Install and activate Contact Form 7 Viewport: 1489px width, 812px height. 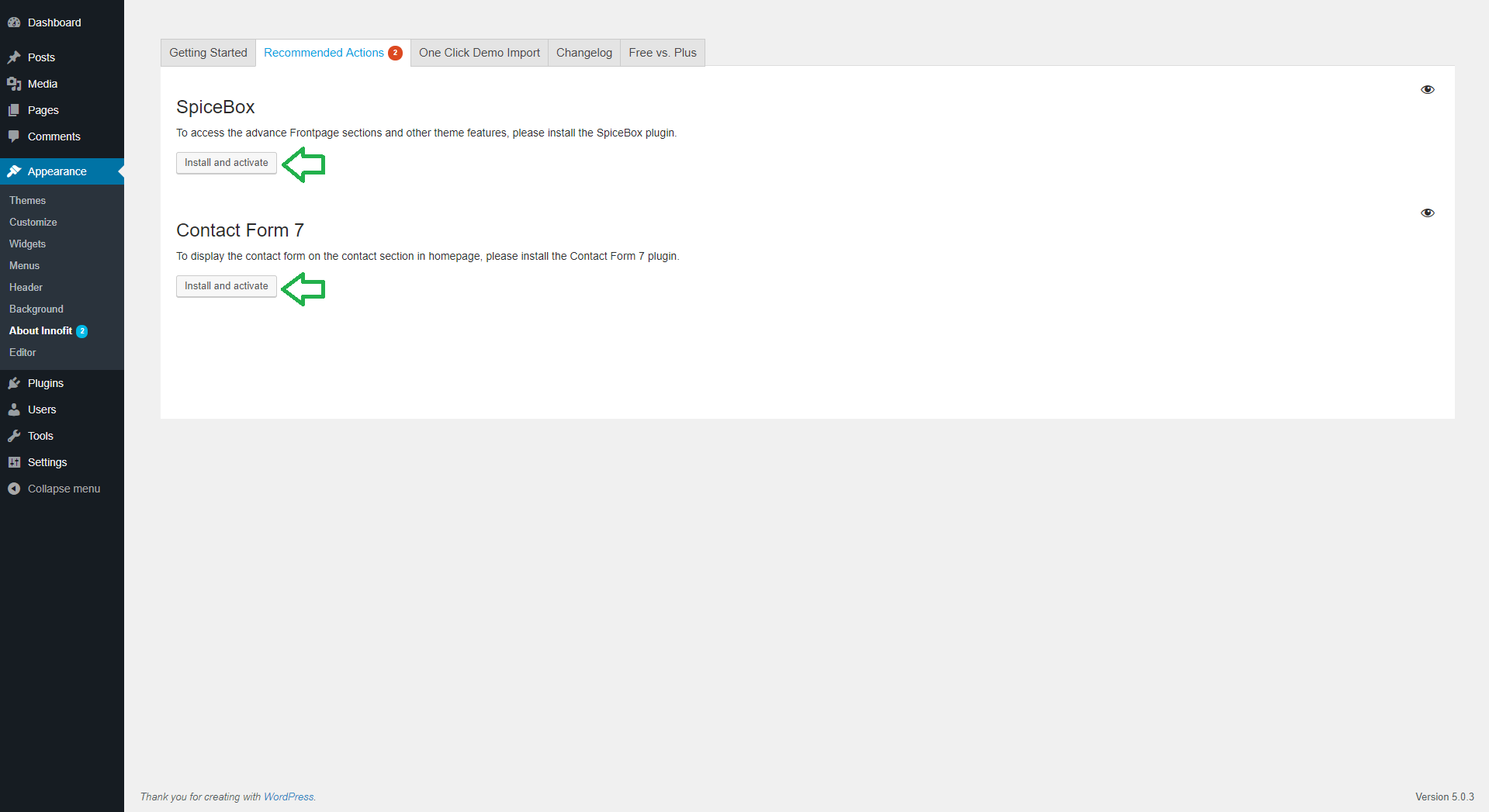(x=227, y=286)
